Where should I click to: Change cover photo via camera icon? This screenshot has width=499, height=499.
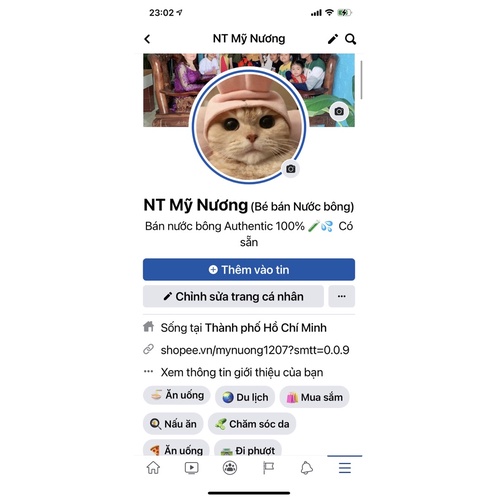(339, 111)
